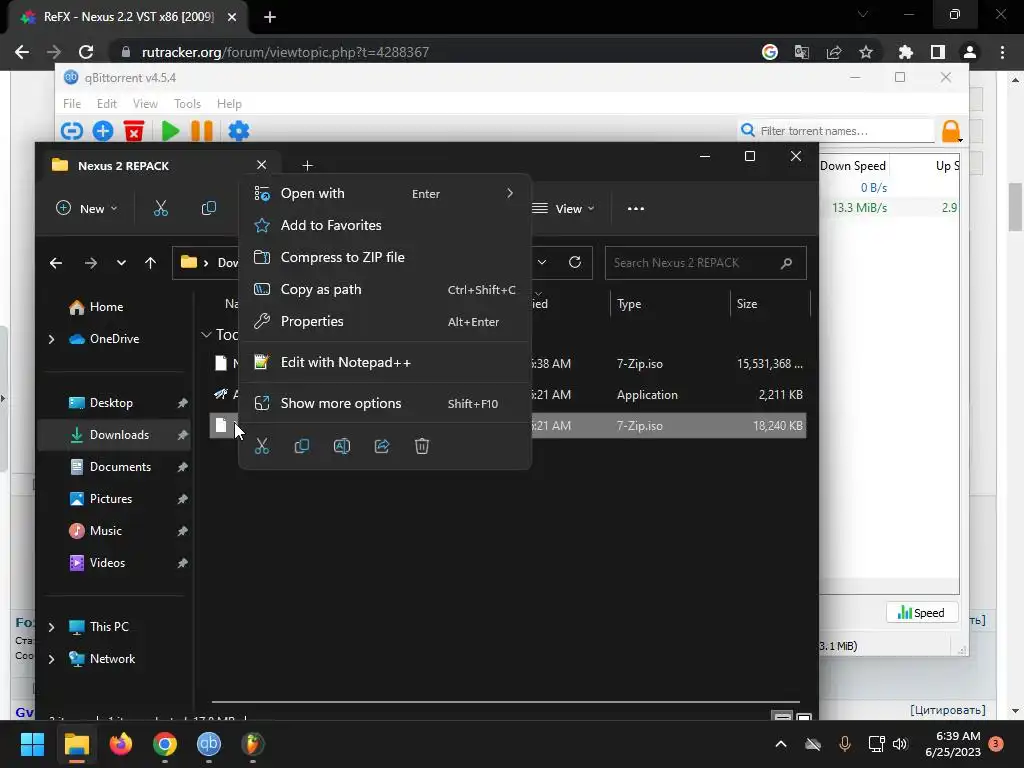The height and width of the screenshot is (768, 1024).
Task: Click the Cut icon in context menu bottom row
Action: (262, 447)
